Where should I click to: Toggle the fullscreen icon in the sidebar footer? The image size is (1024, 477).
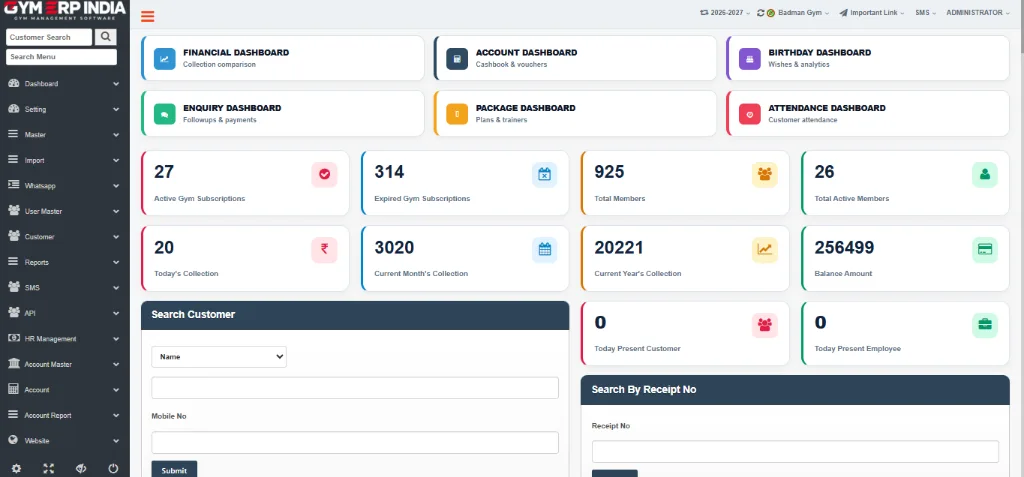point(48,468)
